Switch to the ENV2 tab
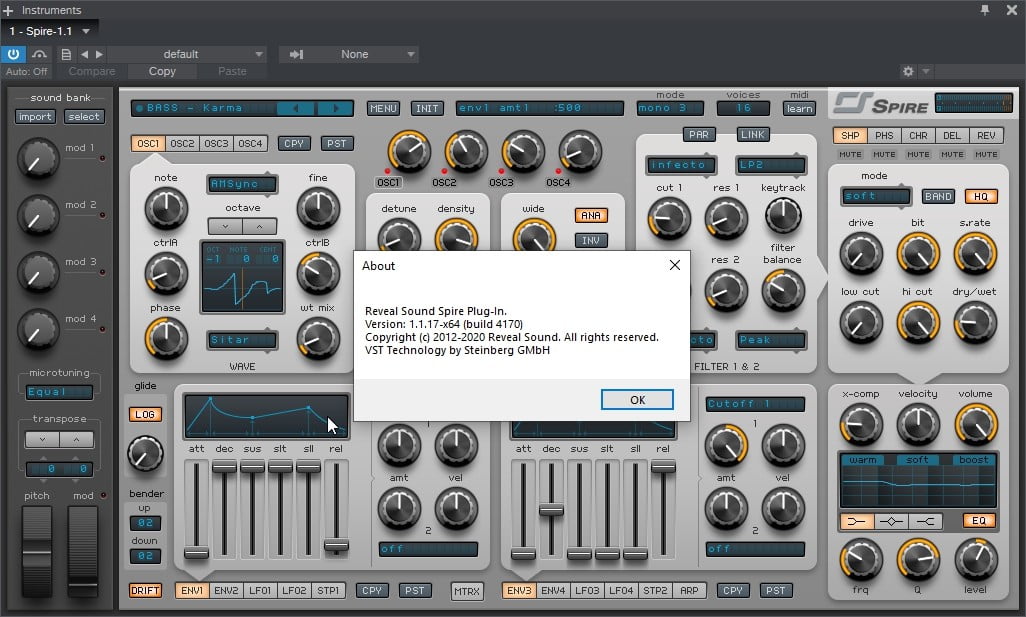The width and height of the screenshot is (1026, 617). pyautogui.click(x=226, y=590)
